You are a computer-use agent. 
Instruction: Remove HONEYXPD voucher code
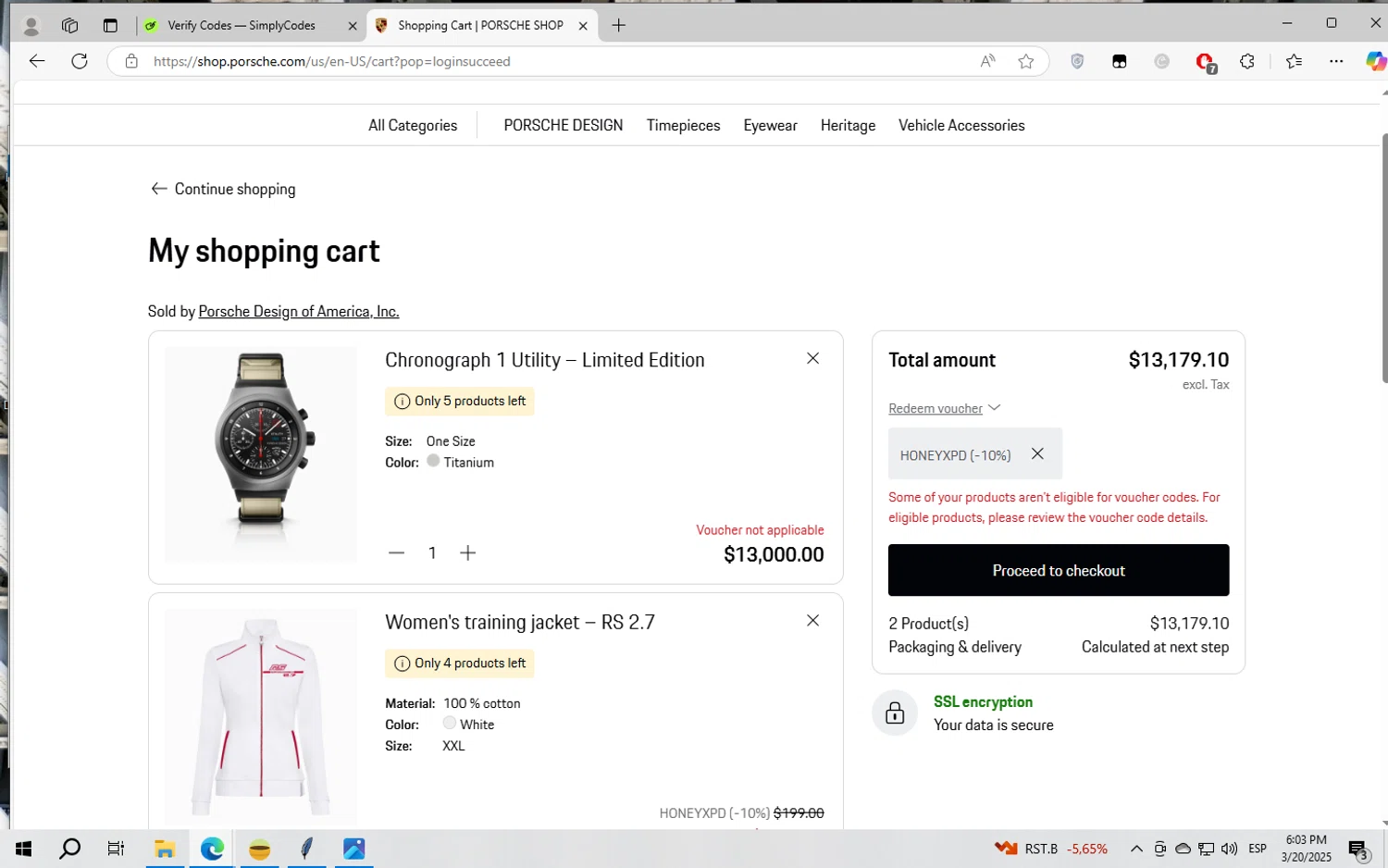click(x=1037, y=453)
